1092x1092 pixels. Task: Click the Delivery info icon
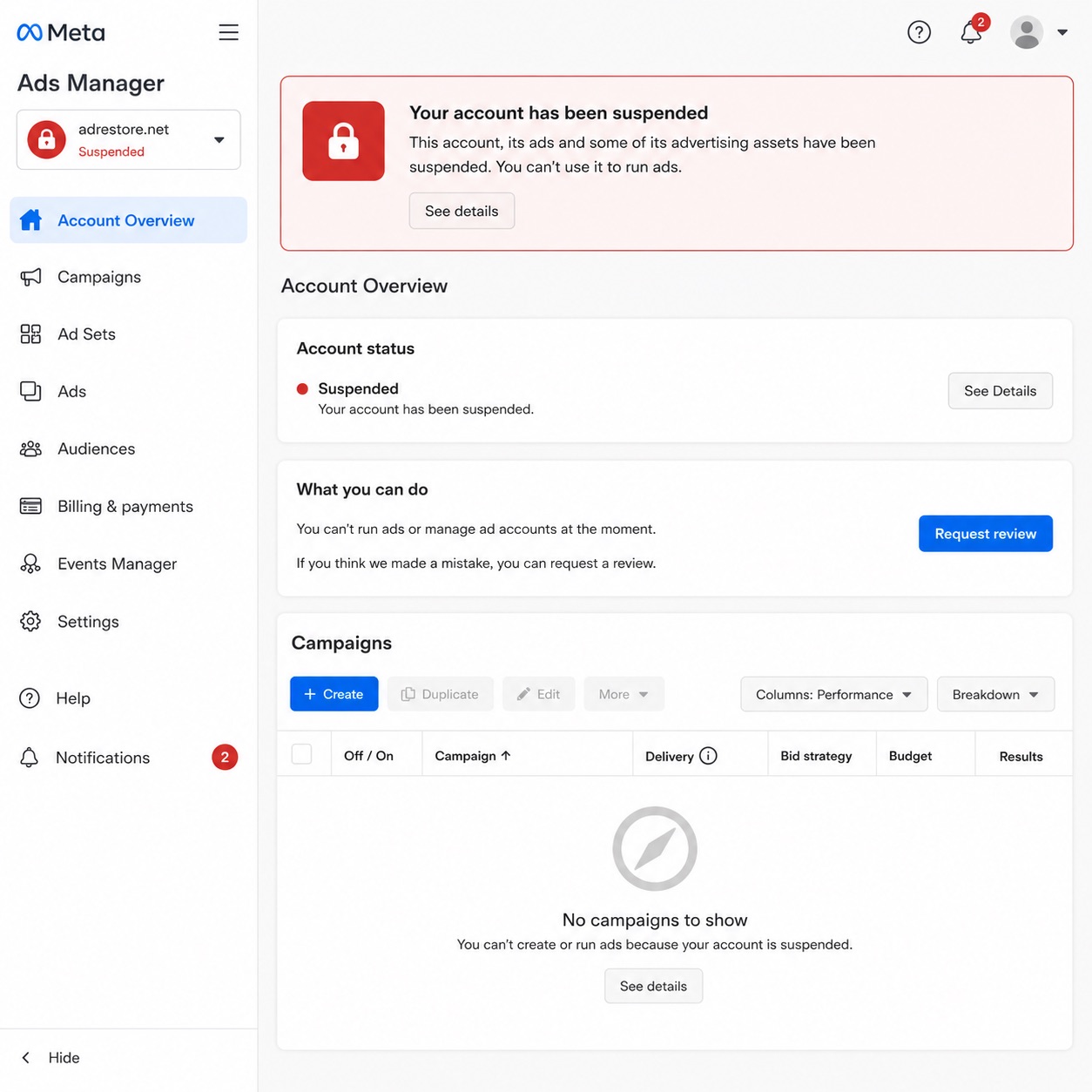pos(708,756)
